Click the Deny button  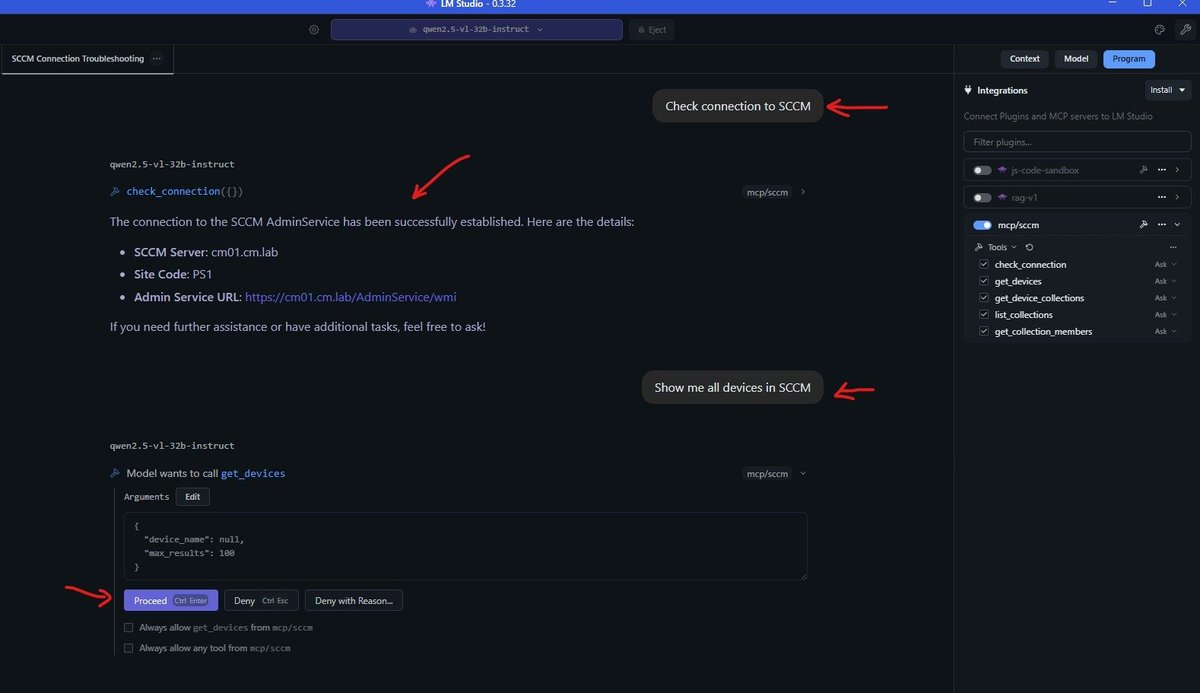coord(261,601)
